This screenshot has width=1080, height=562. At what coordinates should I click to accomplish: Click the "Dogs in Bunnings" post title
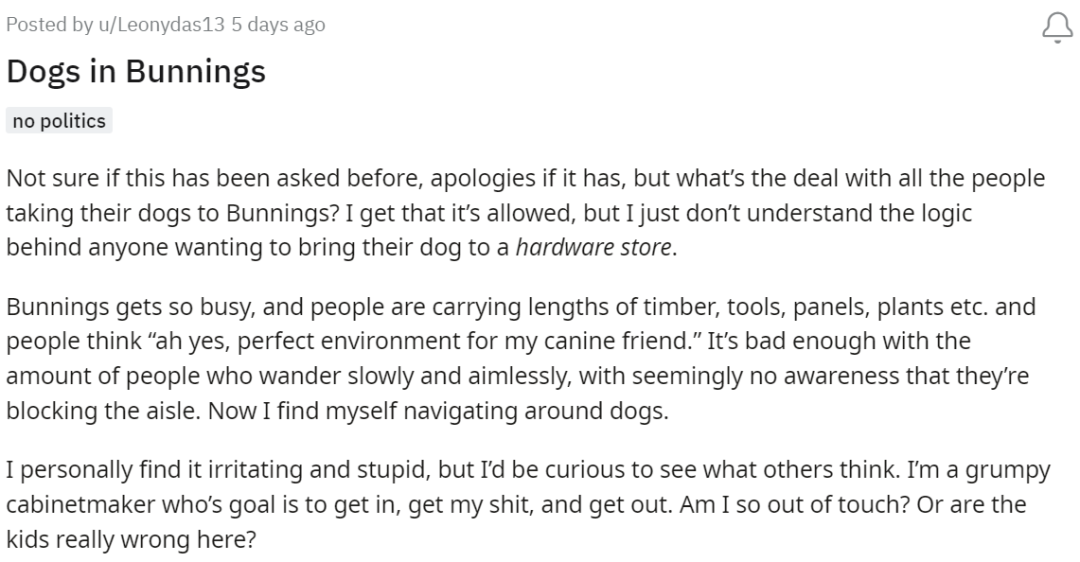(x=136, y=73)
